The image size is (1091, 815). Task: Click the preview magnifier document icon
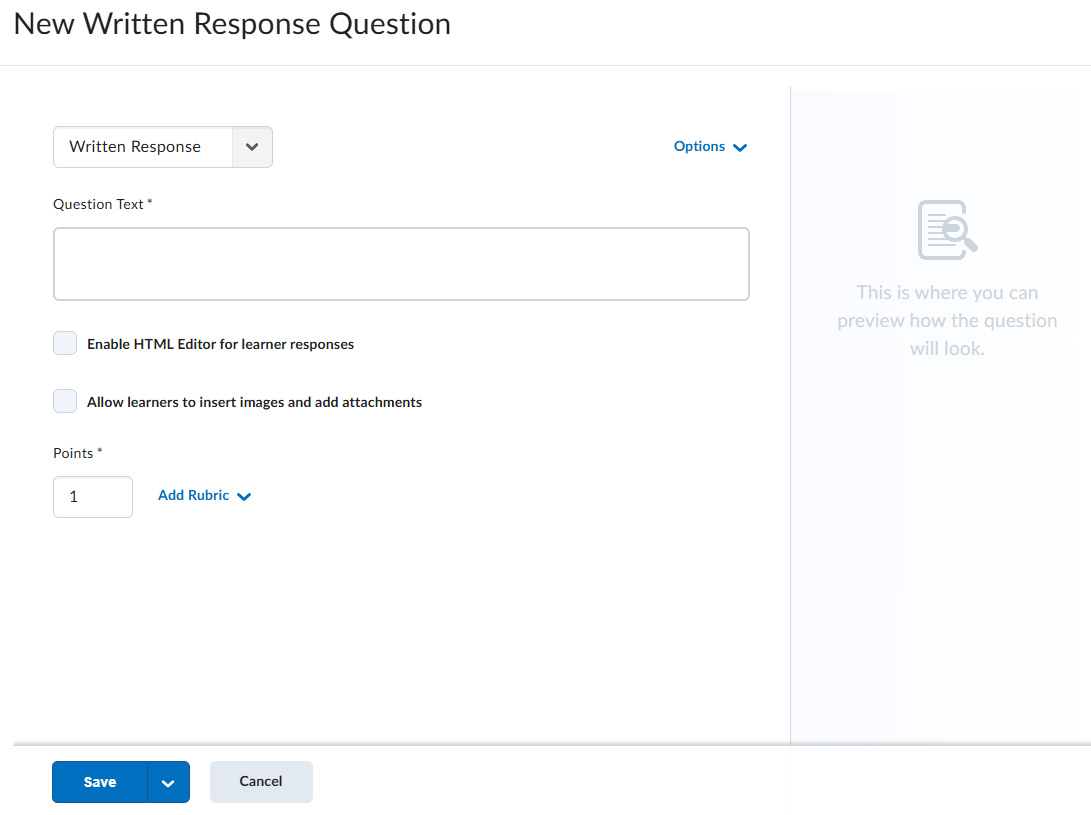tap(946, 229)
